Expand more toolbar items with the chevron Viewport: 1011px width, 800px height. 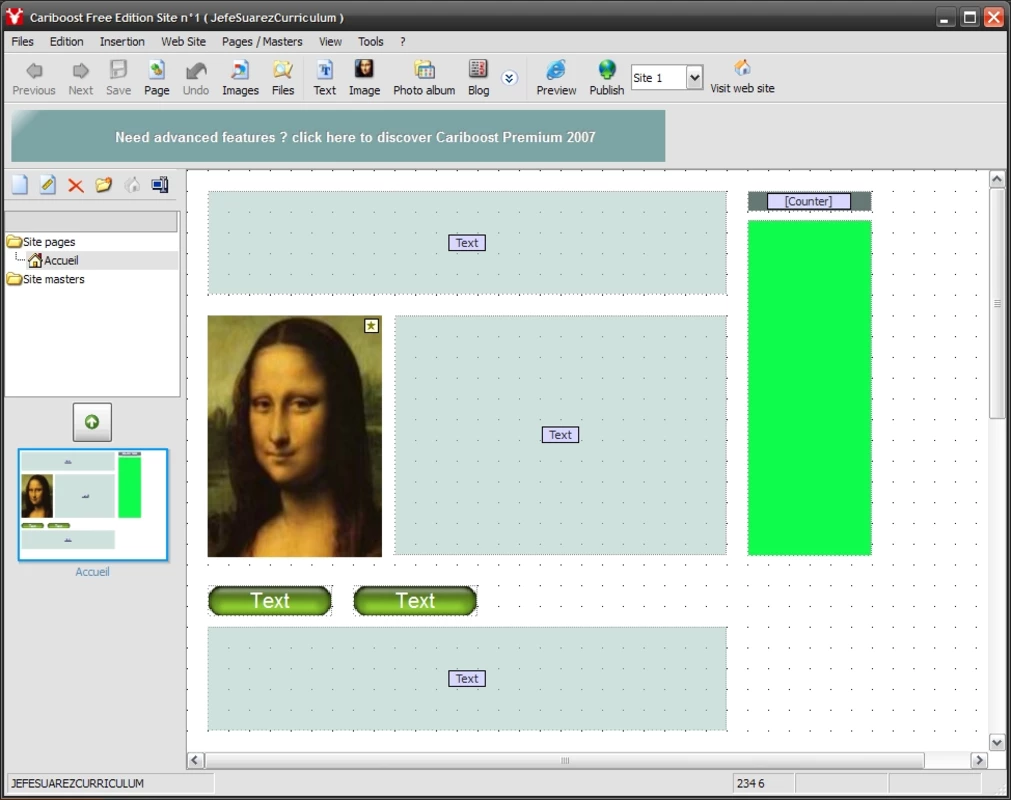point(509,79)
